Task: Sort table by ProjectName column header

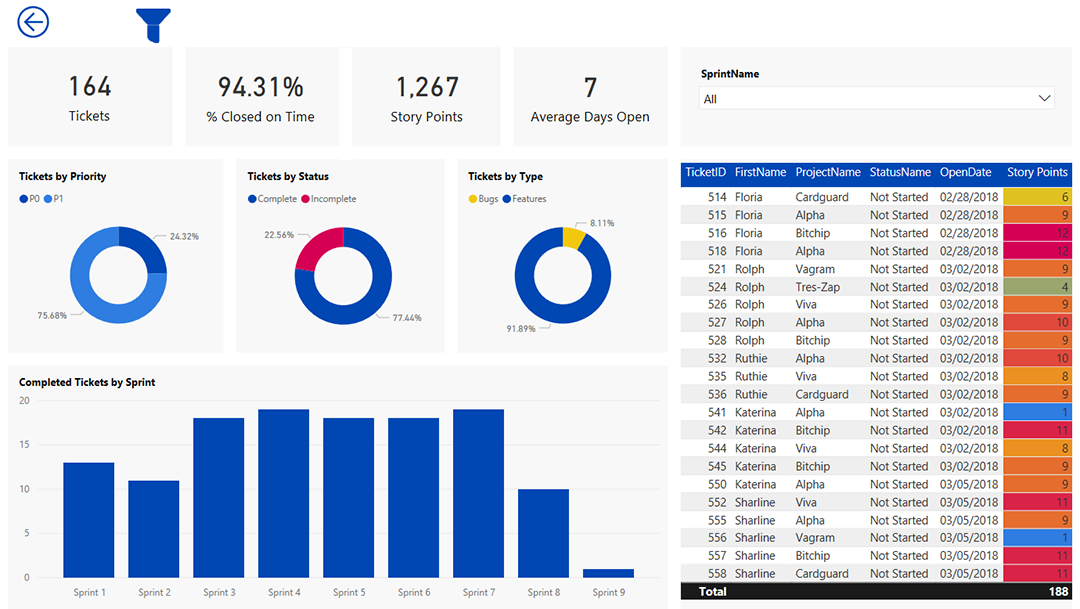Action: 828,172
